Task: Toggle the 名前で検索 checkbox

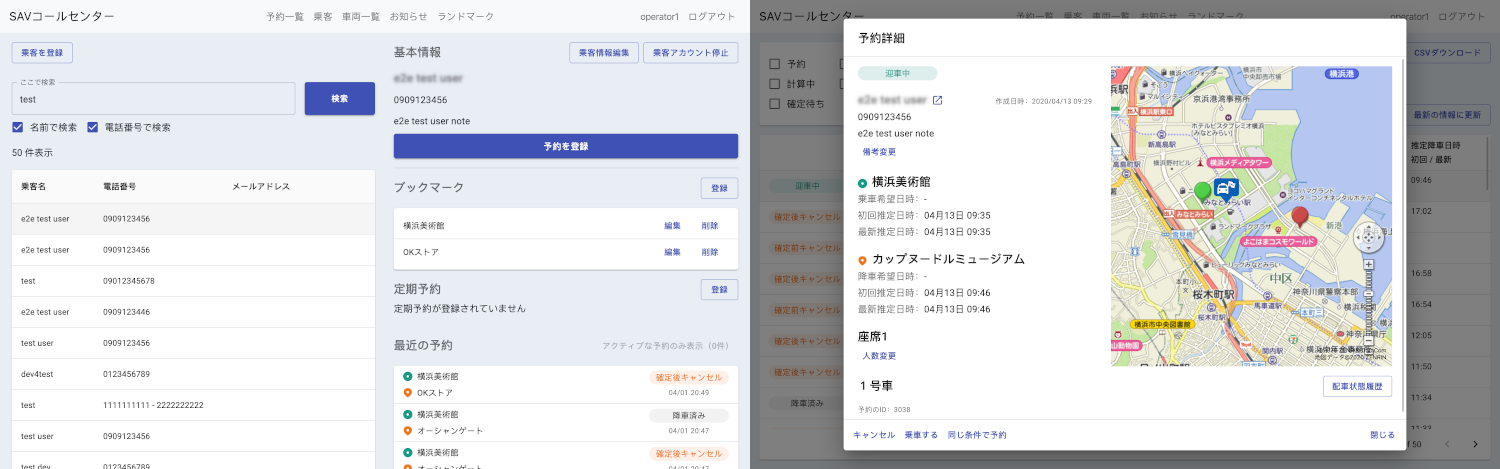Action: 18,127
